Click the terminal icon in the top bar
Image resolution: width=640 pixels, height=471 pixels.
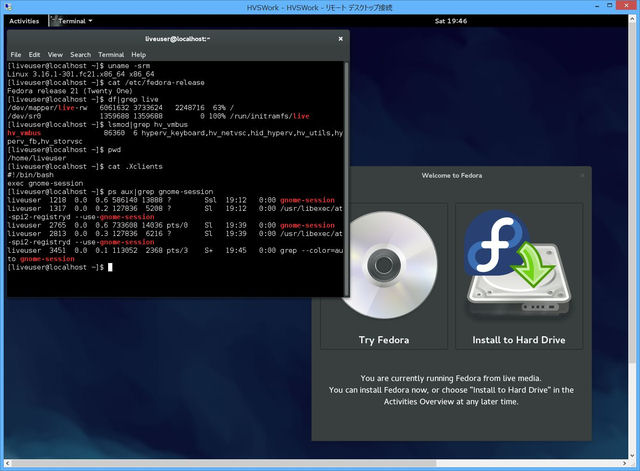point(53,21)
